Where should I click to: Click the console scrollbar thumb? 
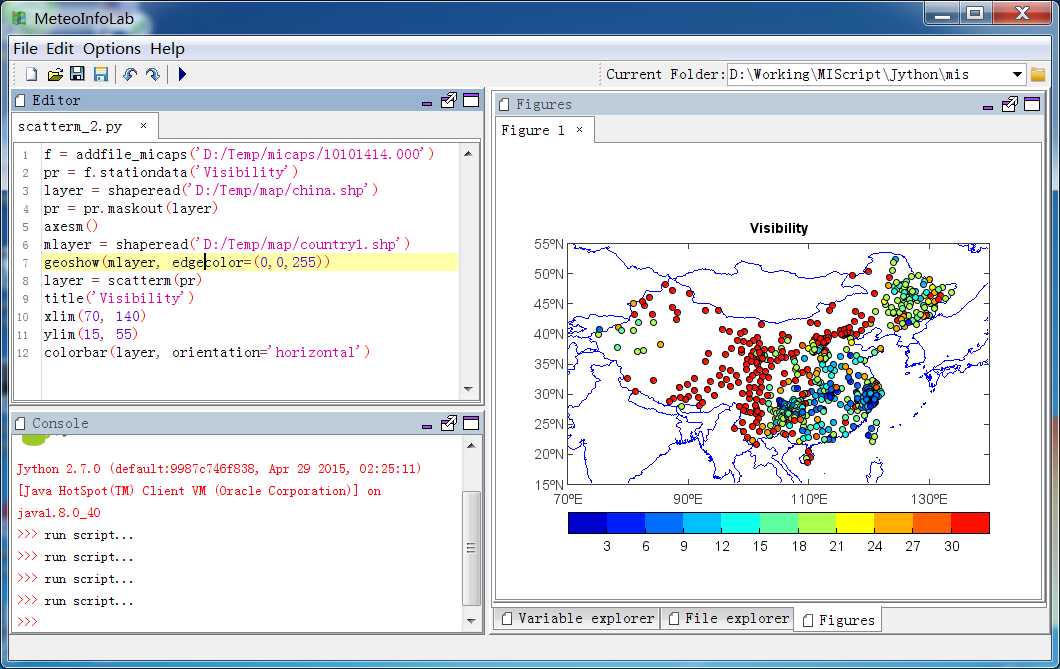(x=471, y=548)
